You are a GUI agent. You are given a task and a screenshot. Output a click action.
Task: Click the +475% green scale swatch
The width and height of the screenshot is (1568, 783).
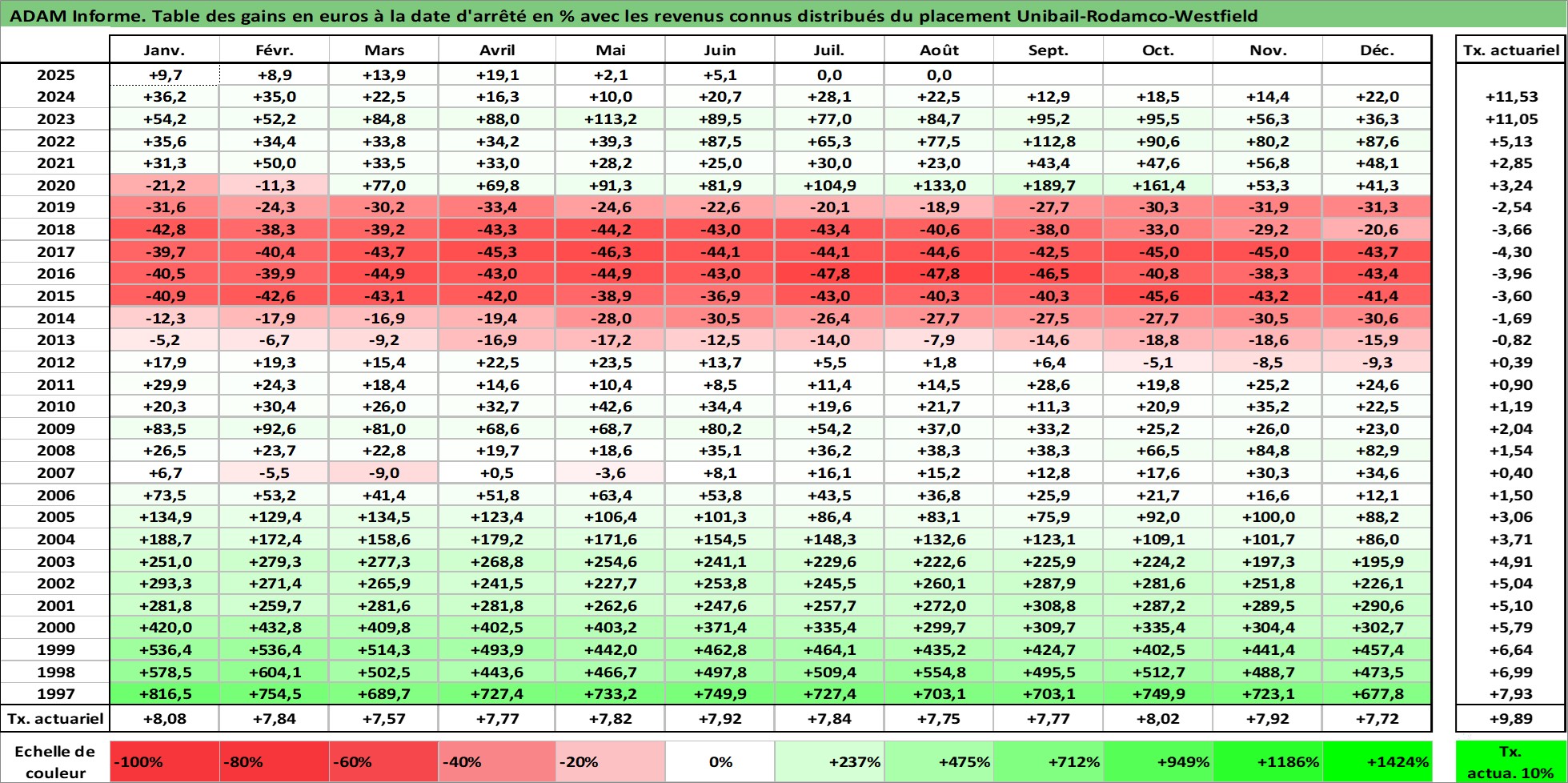(x=940, y=761)
